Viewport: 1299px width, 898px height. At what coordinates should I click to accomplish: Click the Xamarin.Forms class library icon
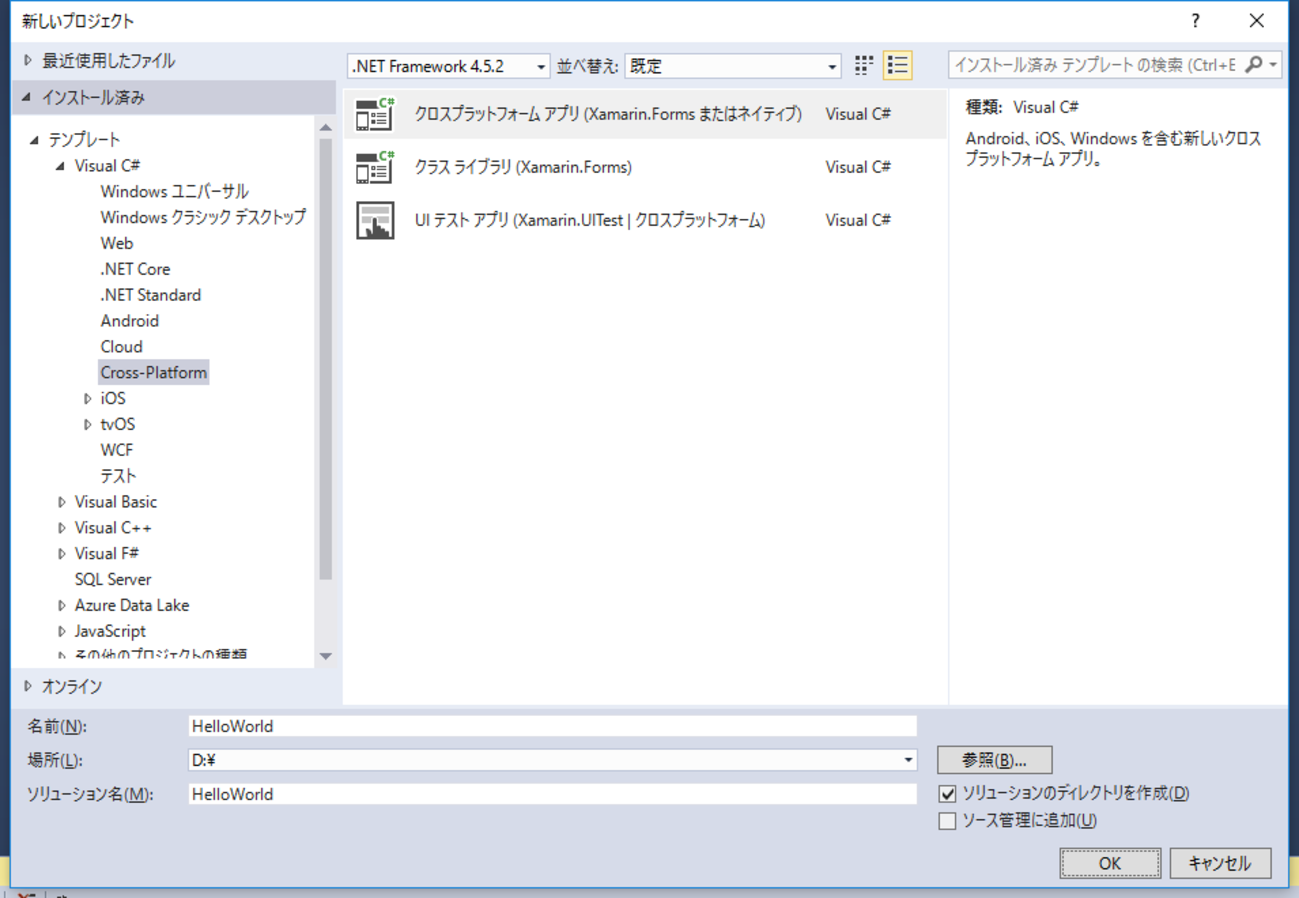point(375,167)
